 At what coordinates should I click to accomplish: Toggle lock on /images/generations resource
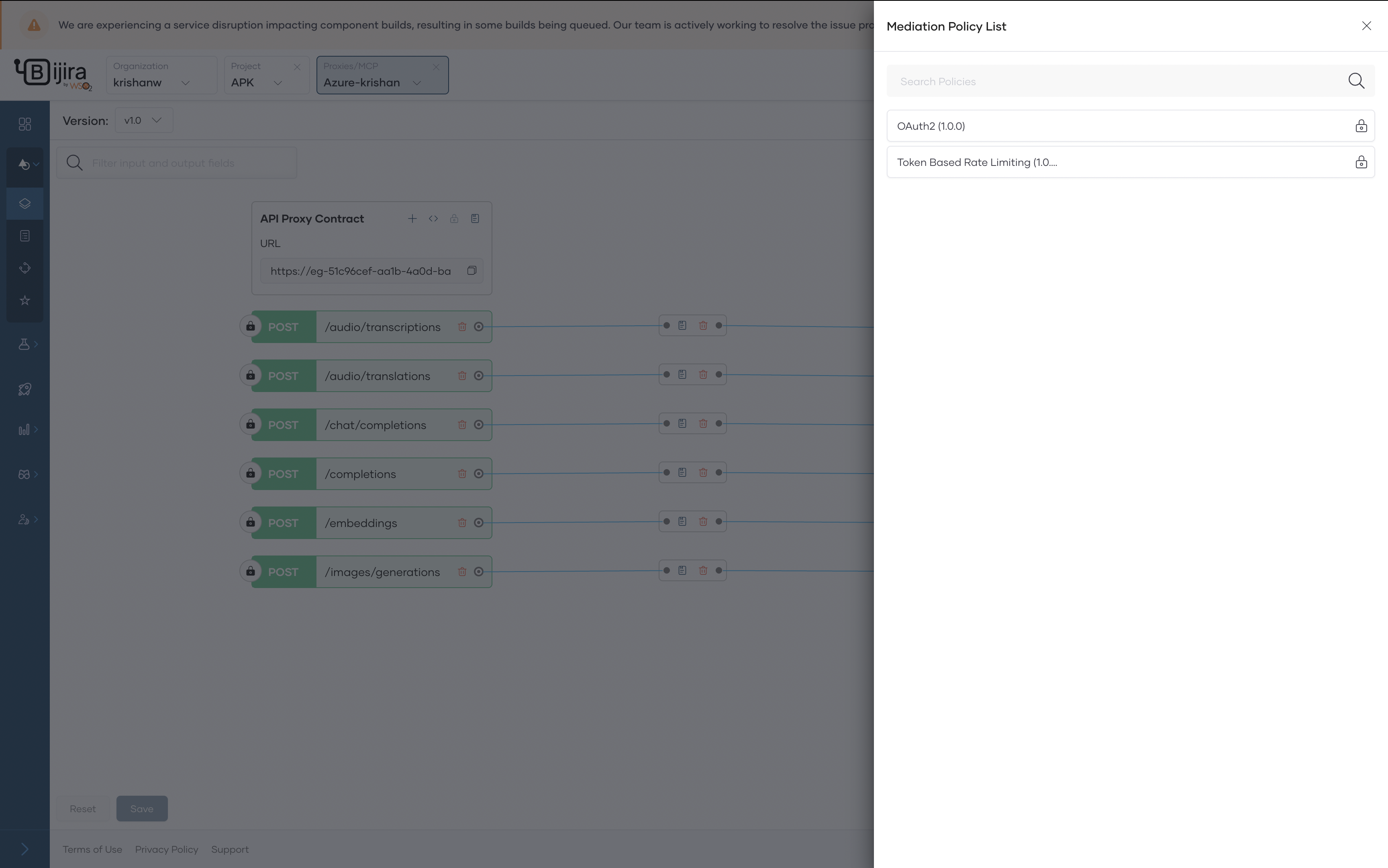[250, 571]
